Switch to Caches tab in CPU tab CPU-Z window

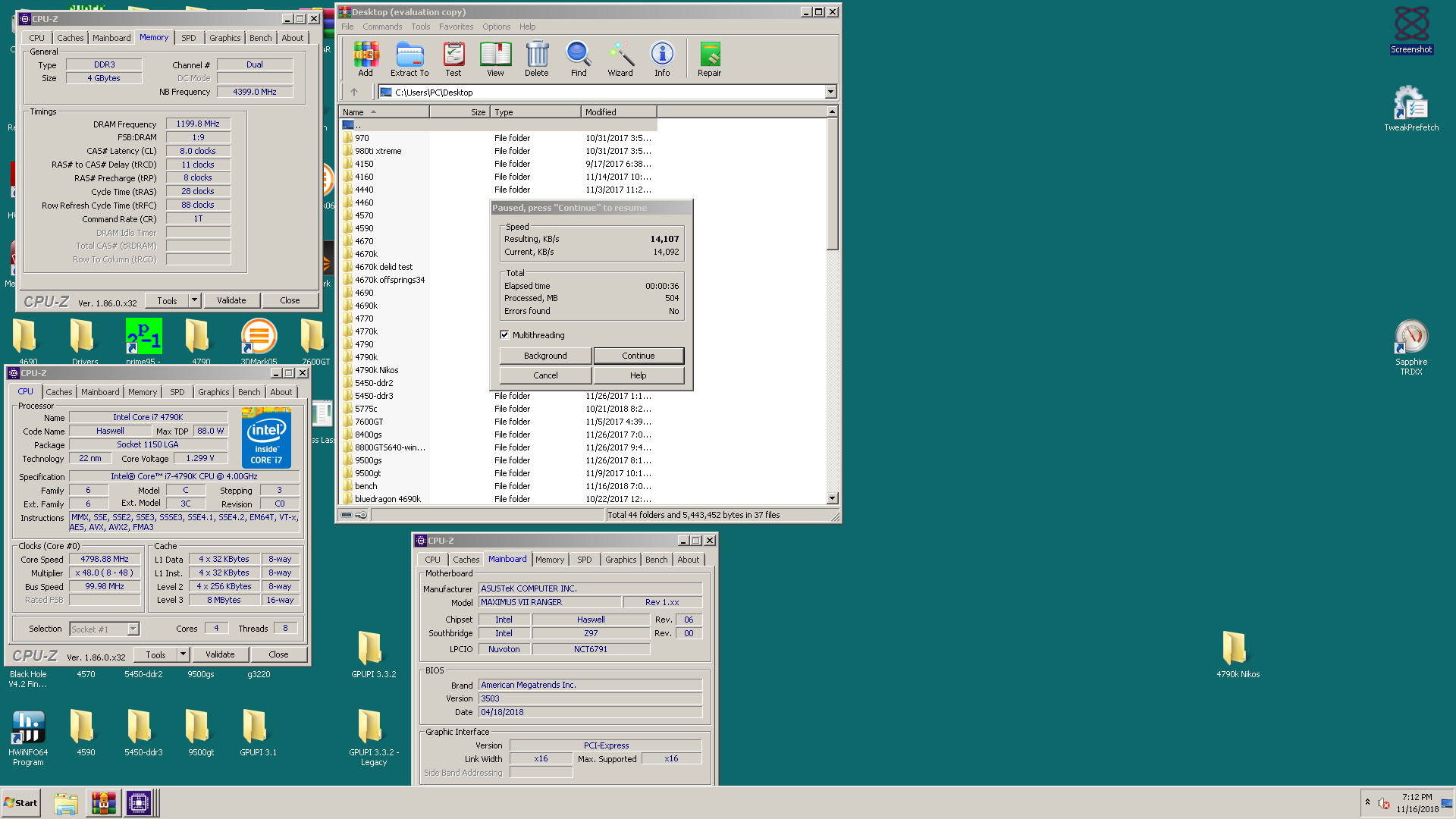59,392
